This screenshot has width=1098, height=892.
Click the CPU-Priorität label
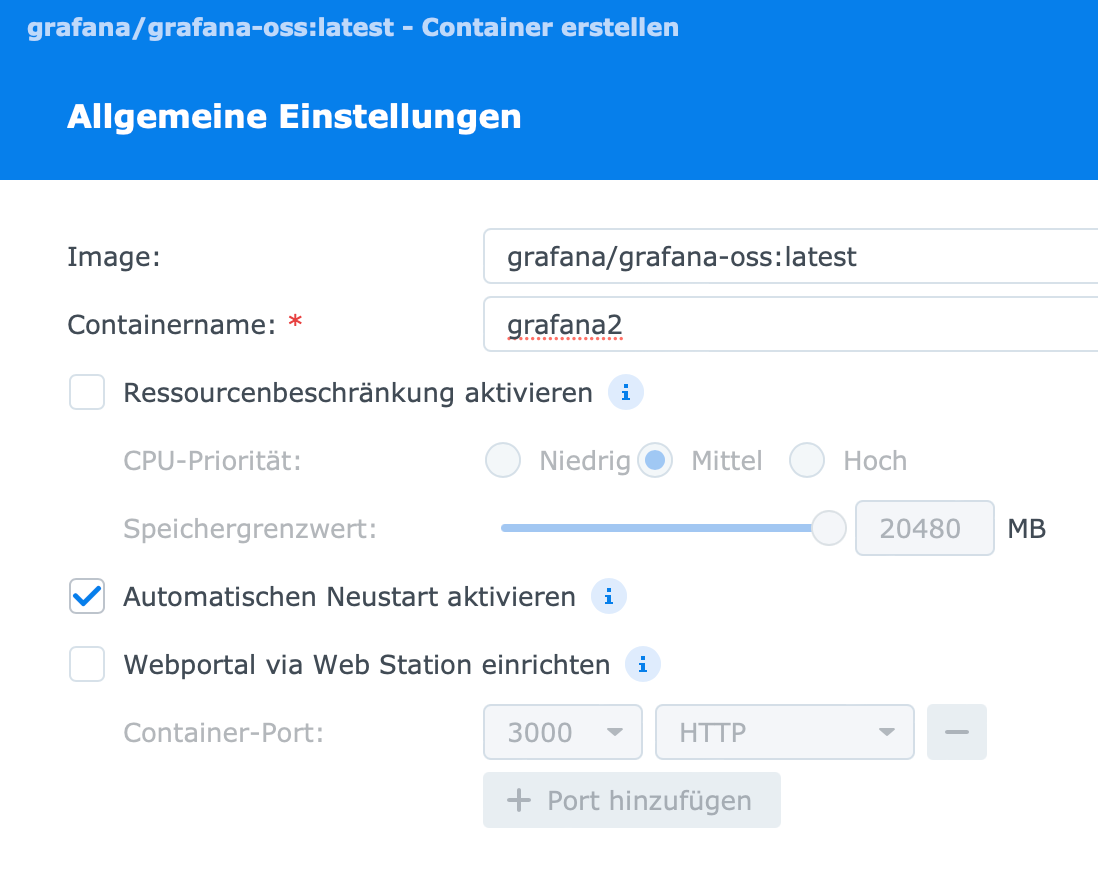212,461
